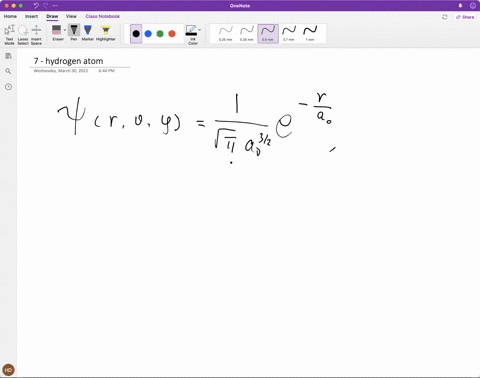Image resolution: width=480 pixels, height=378 pixels.
Task: Choose the Insert Space tool
Action: tap(36, 35)
